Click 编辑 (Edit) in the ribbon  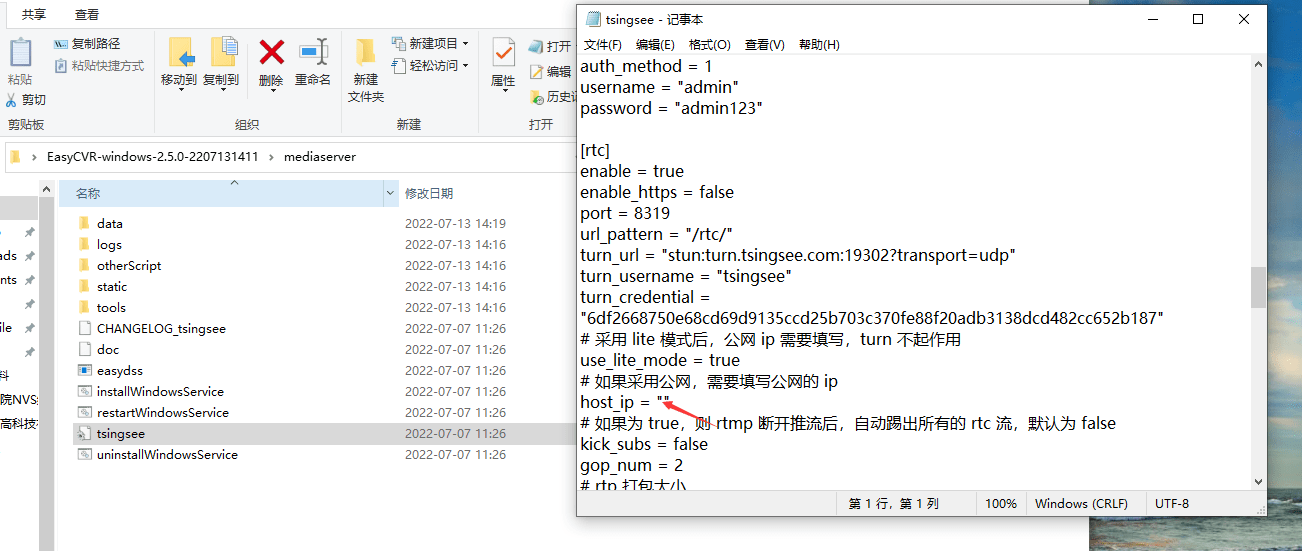pos(551,72)
